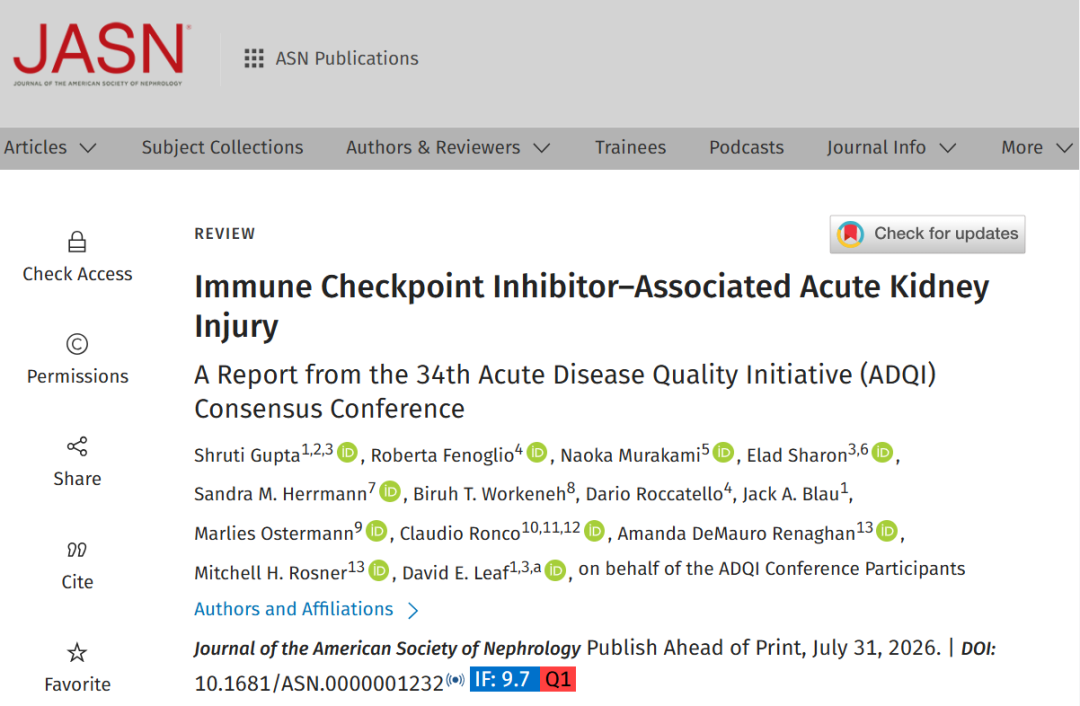Open the Journal Info dropdown

[x=891, y=147]
